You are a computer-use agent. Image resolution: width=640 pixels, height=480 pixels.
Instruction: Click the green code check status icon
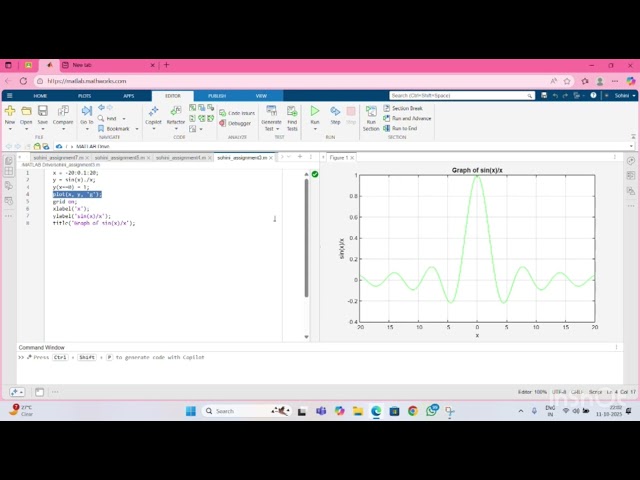coord(315,174)
